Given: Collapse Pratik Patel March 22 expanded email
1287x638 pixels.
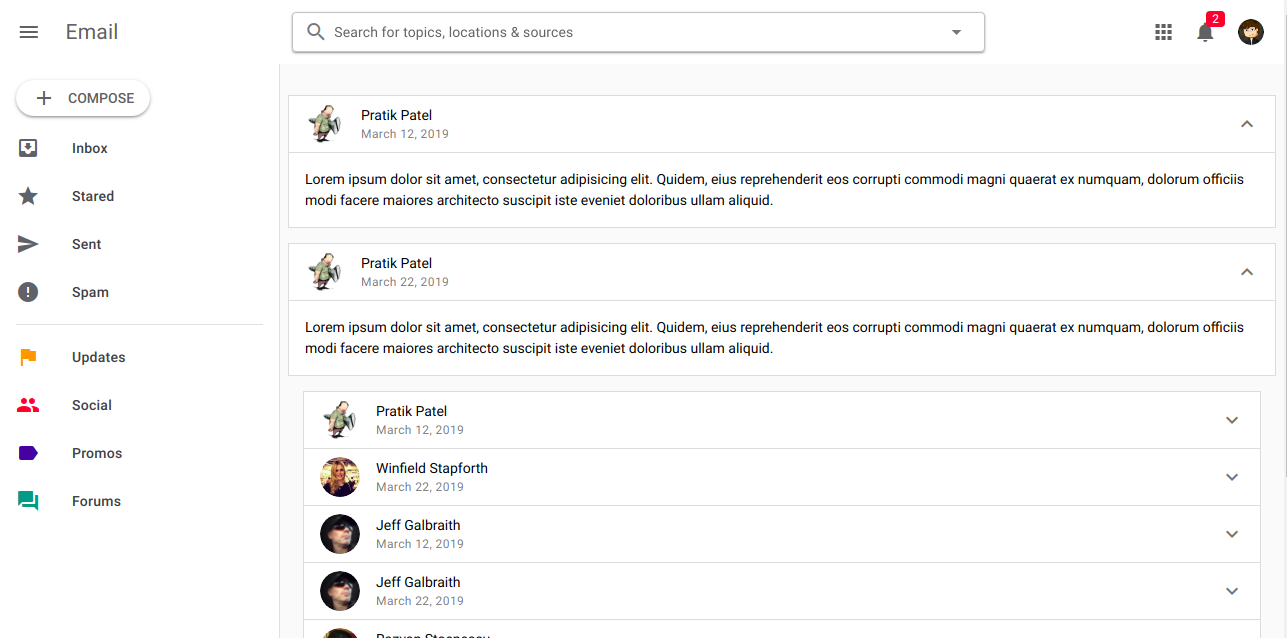Looking at the screenshot, I should 1246,272.
